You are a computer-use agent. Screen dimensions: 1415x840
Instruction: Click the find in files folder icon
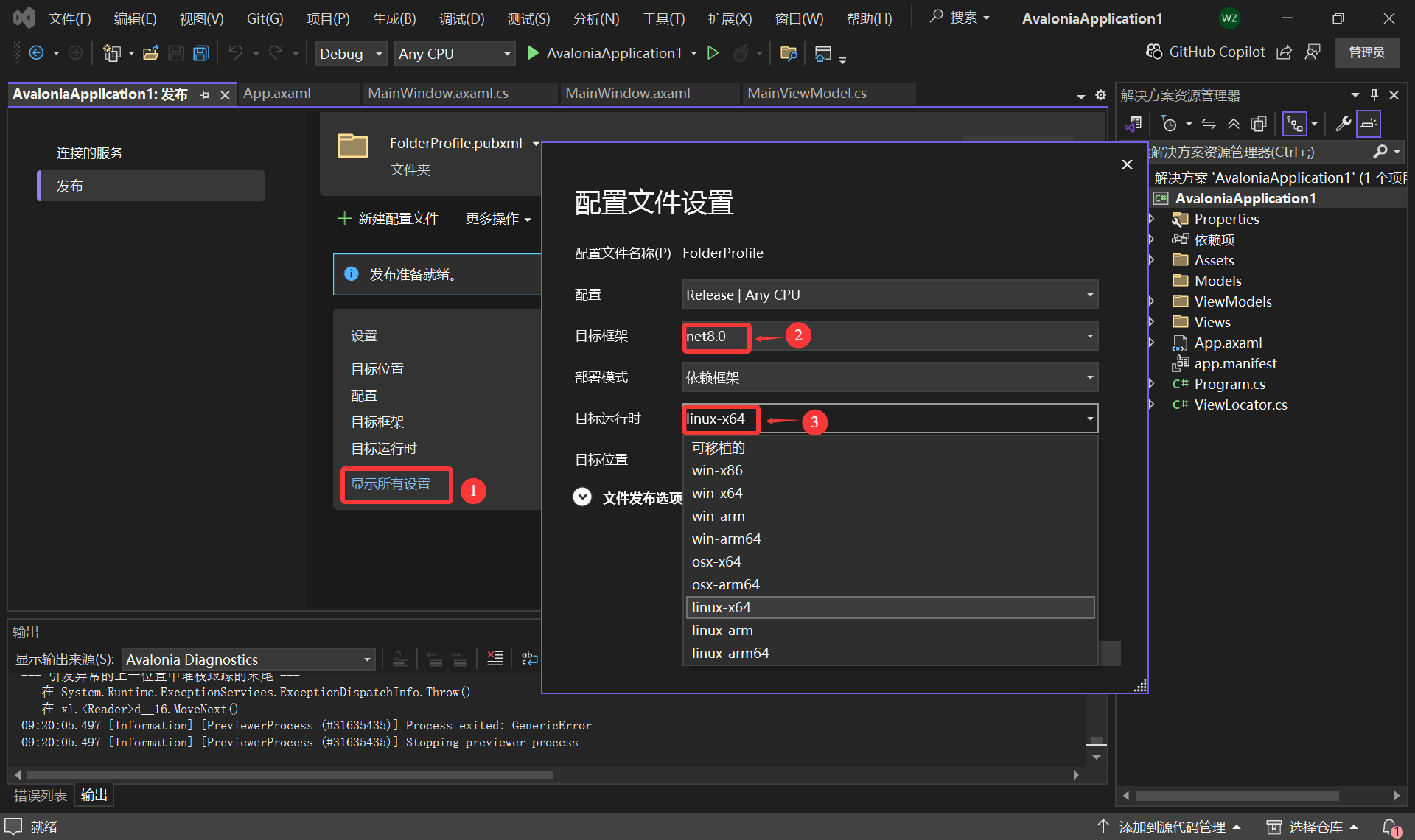(789, 53)
